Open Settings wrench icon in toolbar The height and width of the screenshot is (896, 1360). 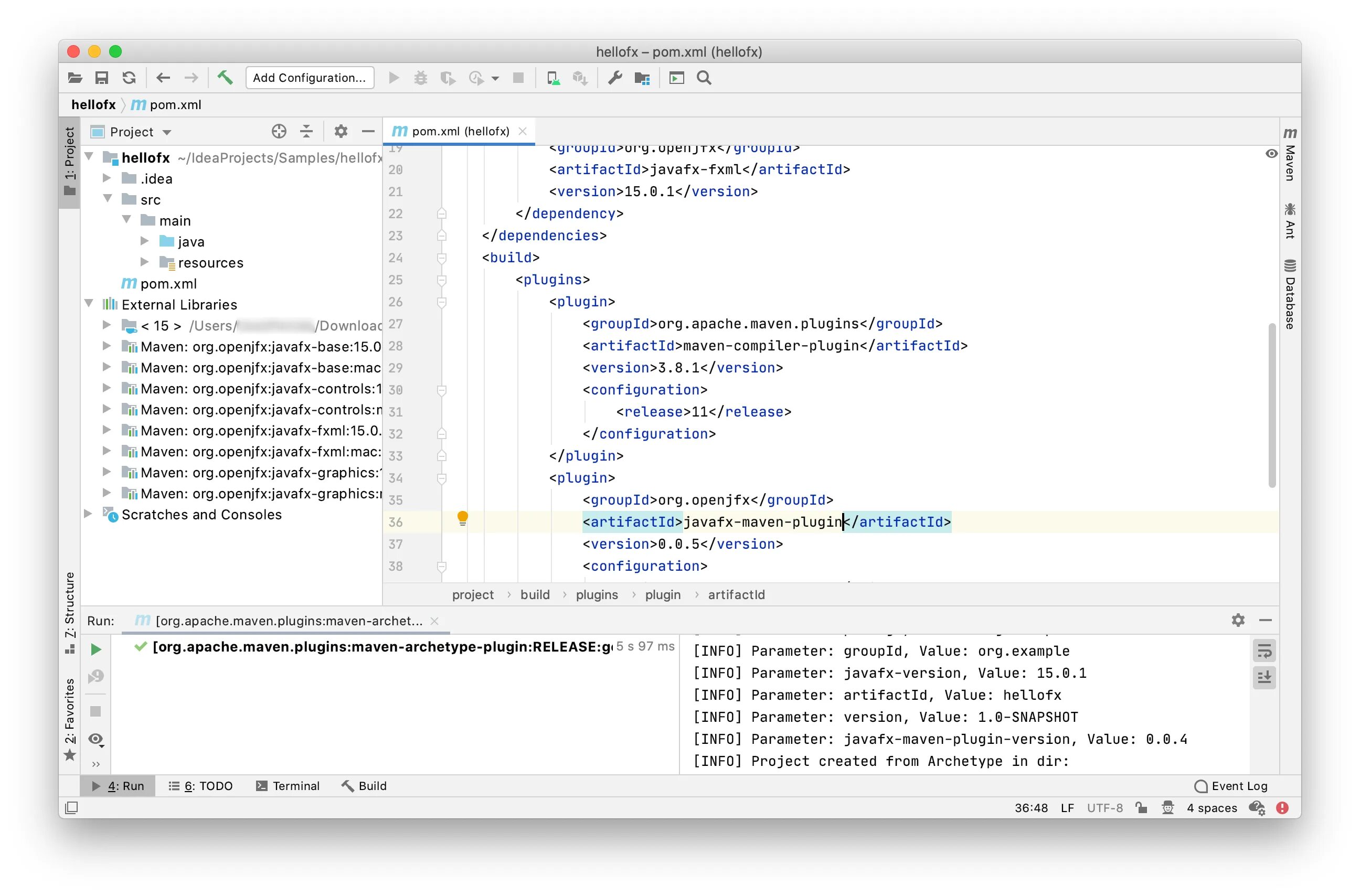pos(615,78)
